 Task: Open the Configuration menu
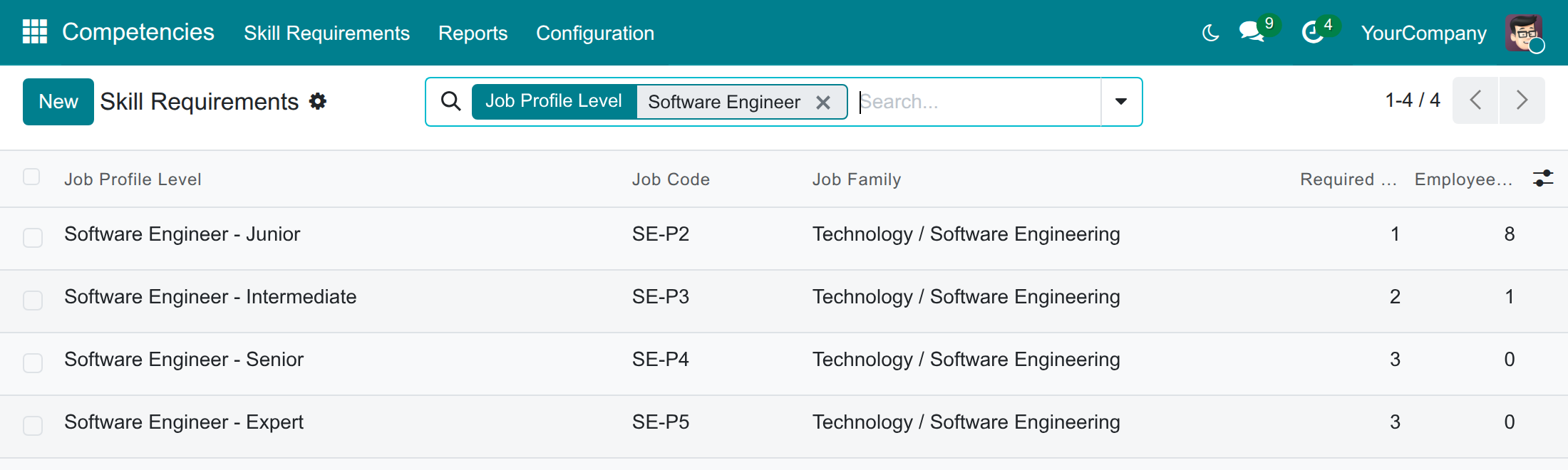(x=595, y=33)
